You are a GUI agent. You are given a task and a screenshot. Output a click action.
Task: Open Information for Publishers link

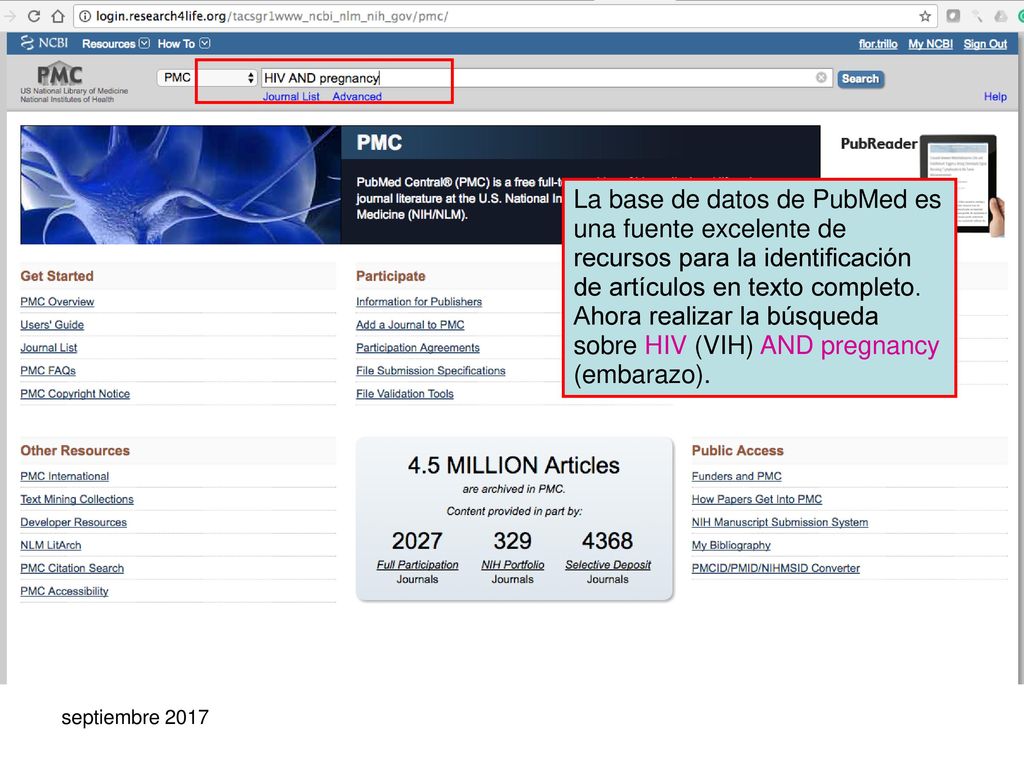[x=419, y=302]
